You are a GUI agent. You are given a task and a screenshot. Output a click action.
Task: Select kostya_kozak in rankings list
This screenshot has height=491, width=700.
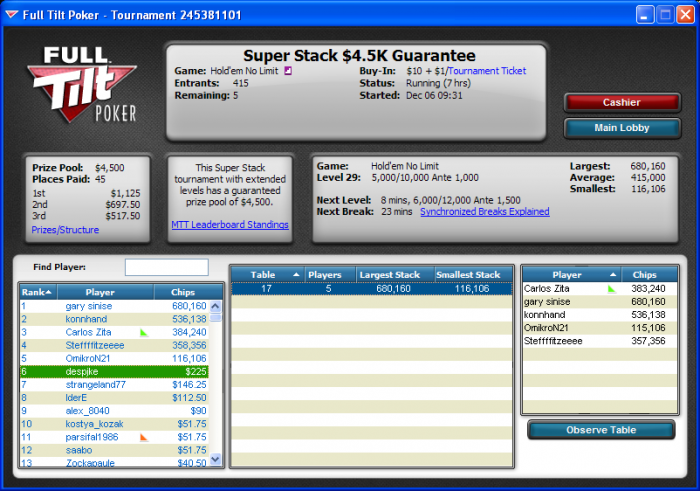114,424
